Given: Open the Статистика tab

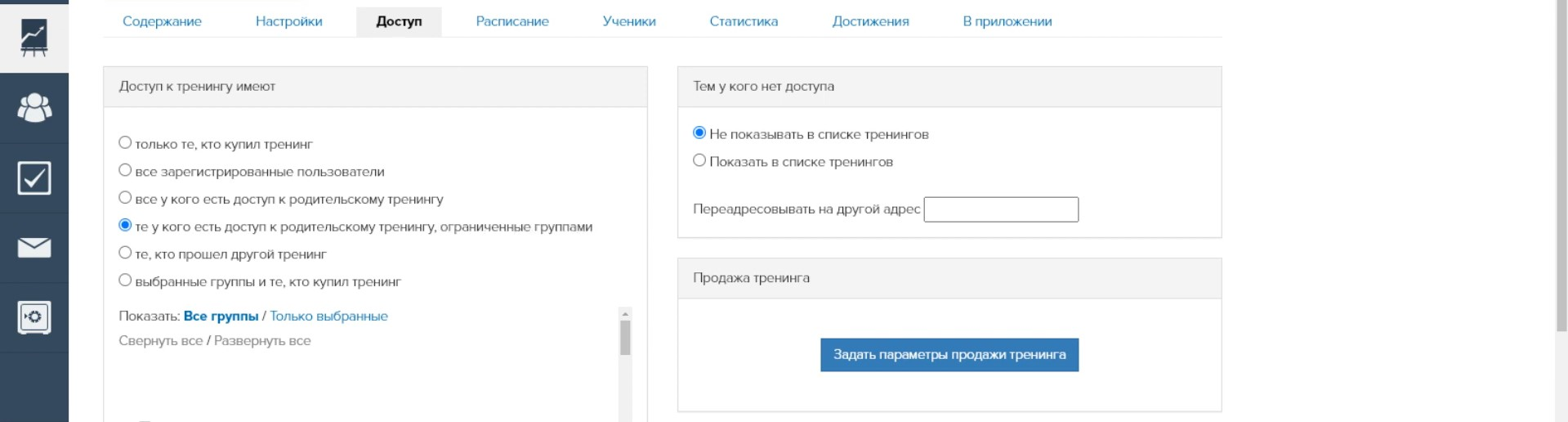Looking at the screenshot, I should coord(744,21).
